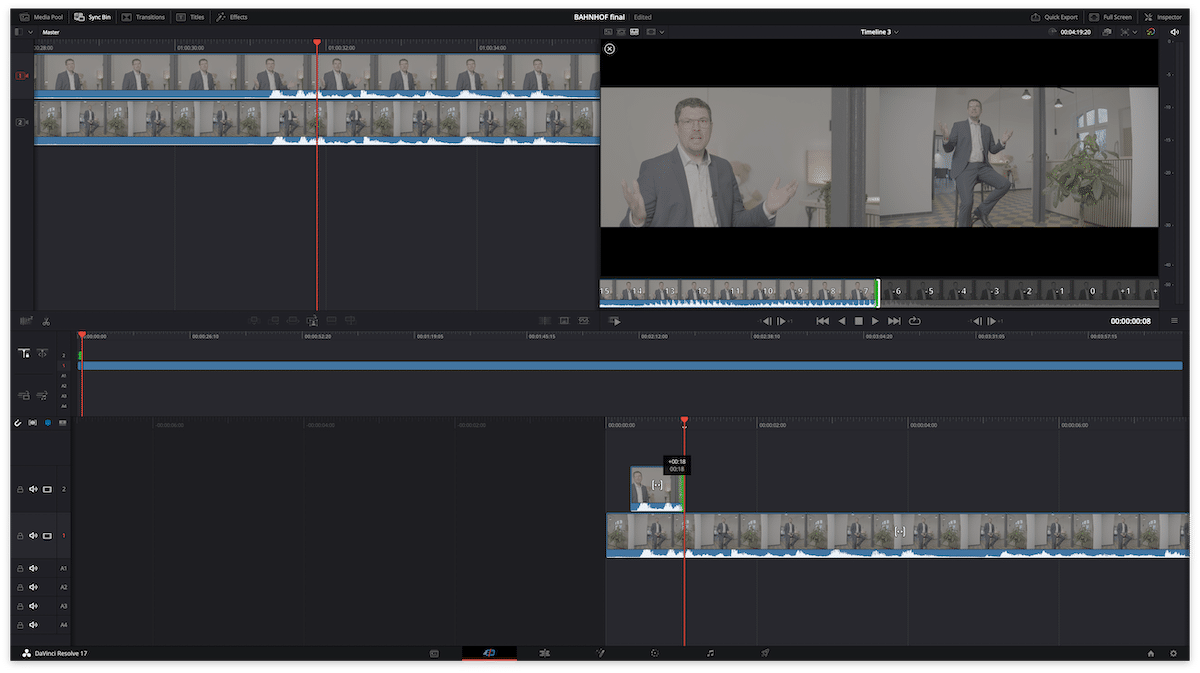
Task: Toggle loop playback
Action: (914, 321)
